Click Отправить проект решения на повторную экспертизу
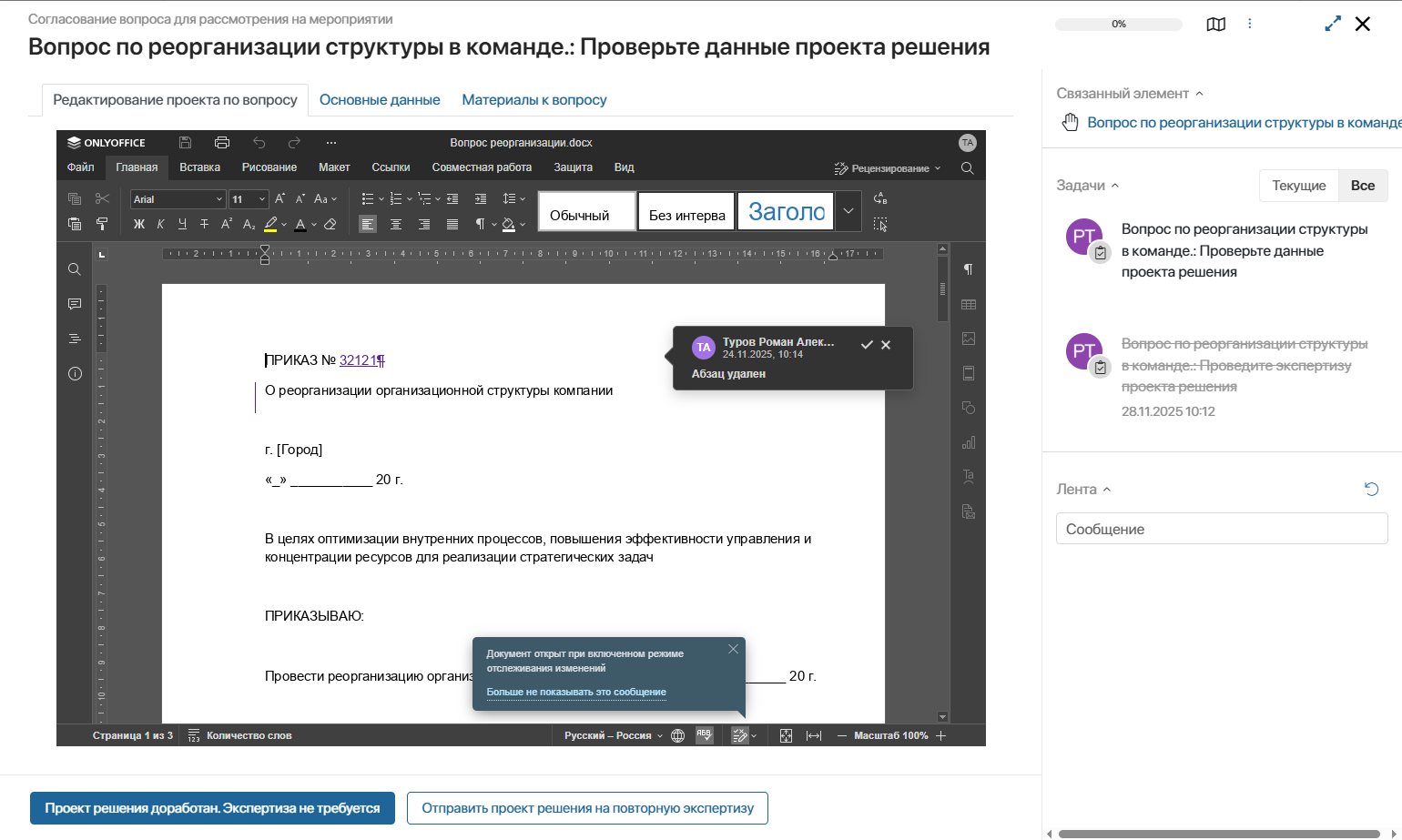This screenshot has width=1402, height=840. point(587,808)
